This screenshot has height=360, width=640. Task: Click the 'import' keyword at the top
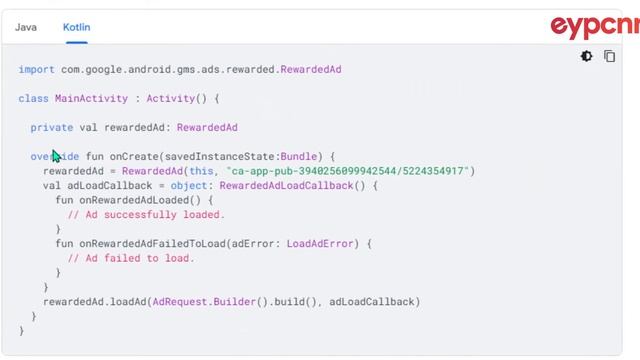click(x=36, y=69)
